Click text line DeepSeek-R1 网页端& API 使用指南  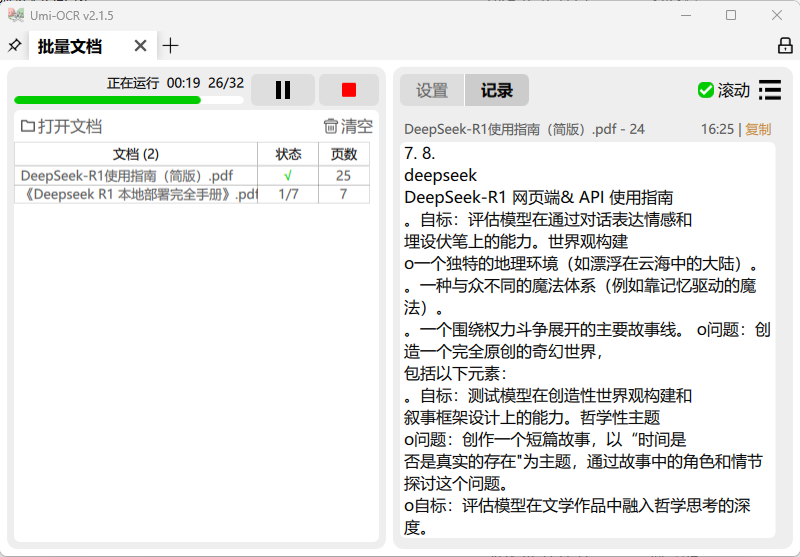coord(538,197)
